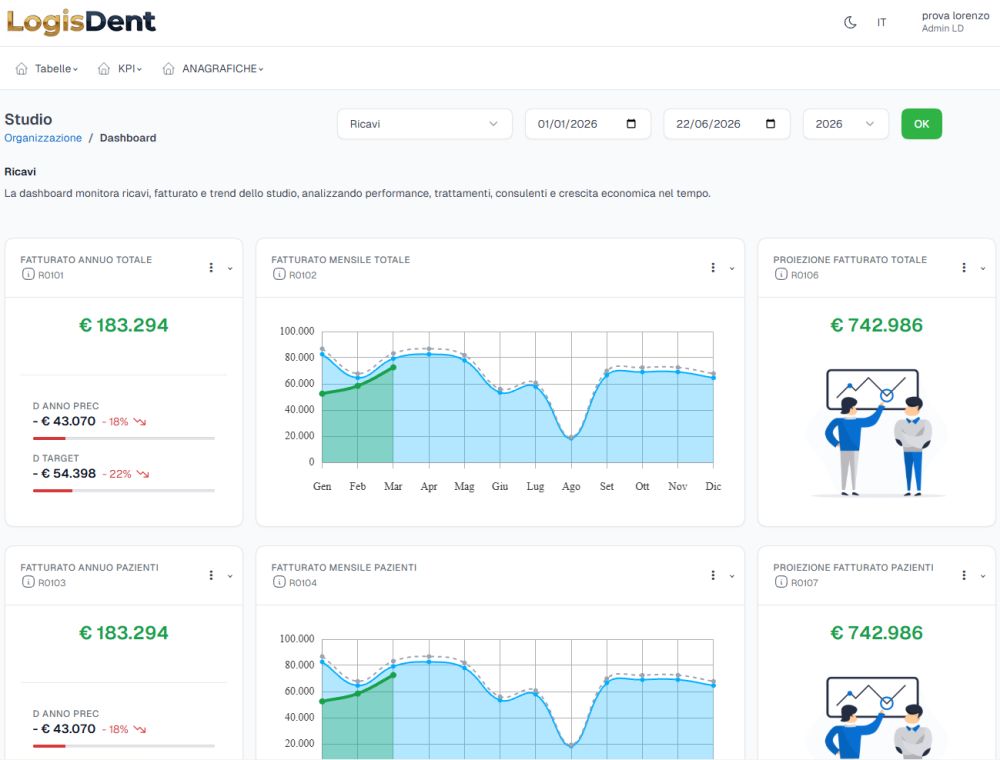Image resolution: width=1000 pixels, height=760 pixels.
Task: Click the green OK button
Action: (921, 124)
